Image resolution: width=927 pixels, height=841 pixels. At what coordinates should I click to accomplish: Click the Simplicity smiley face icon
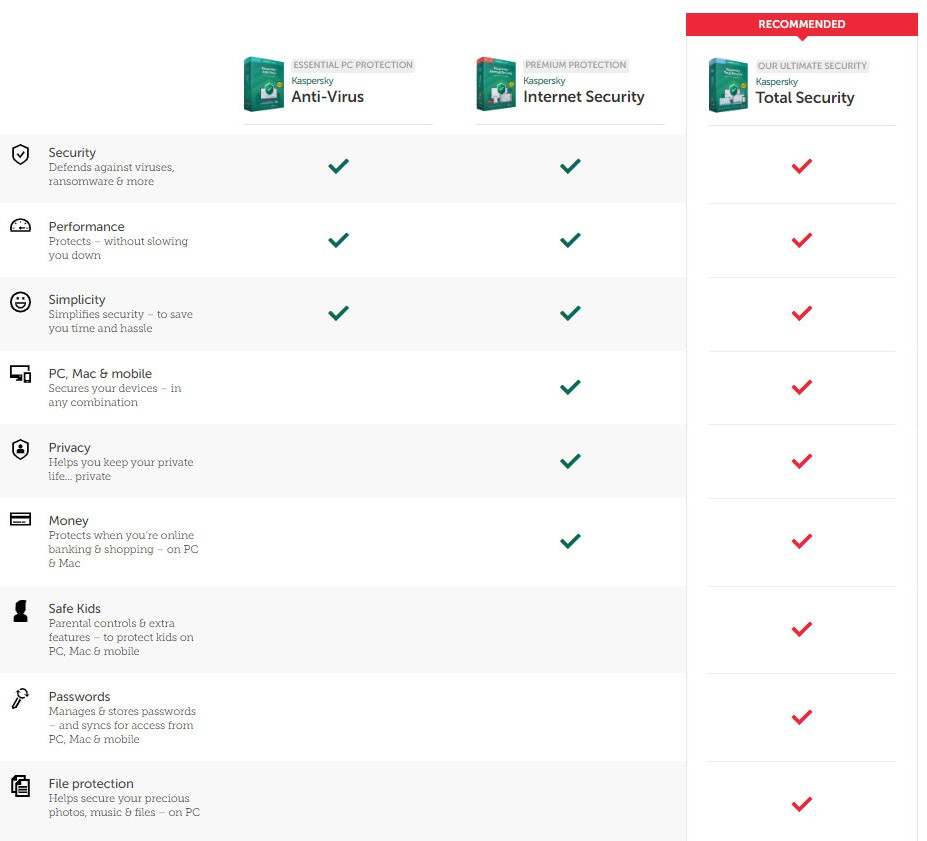pos(20,301)
